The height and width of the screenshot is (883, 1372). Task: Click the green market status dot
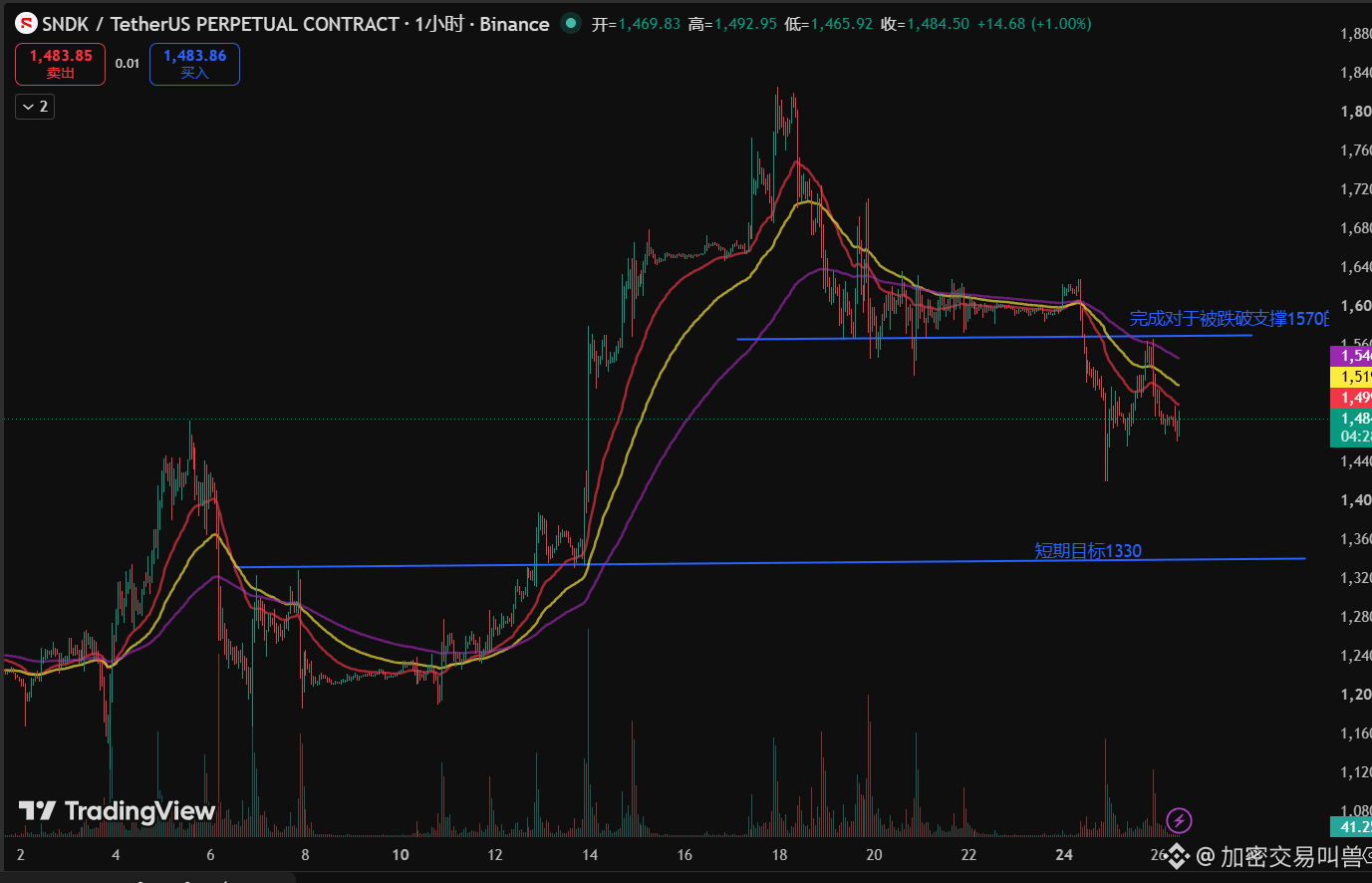point(570,22)
